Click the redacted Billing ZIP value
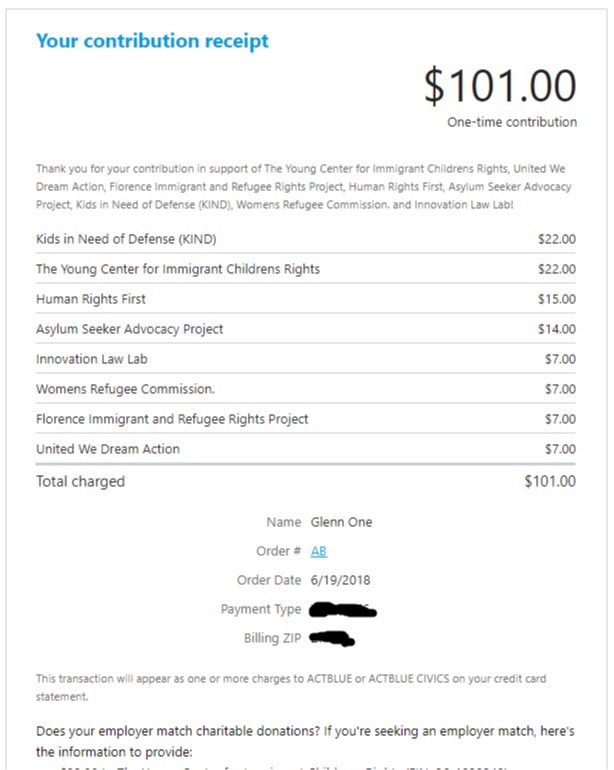Image resolution: width=614 pixels, height=770 pixels. point(334,637)
